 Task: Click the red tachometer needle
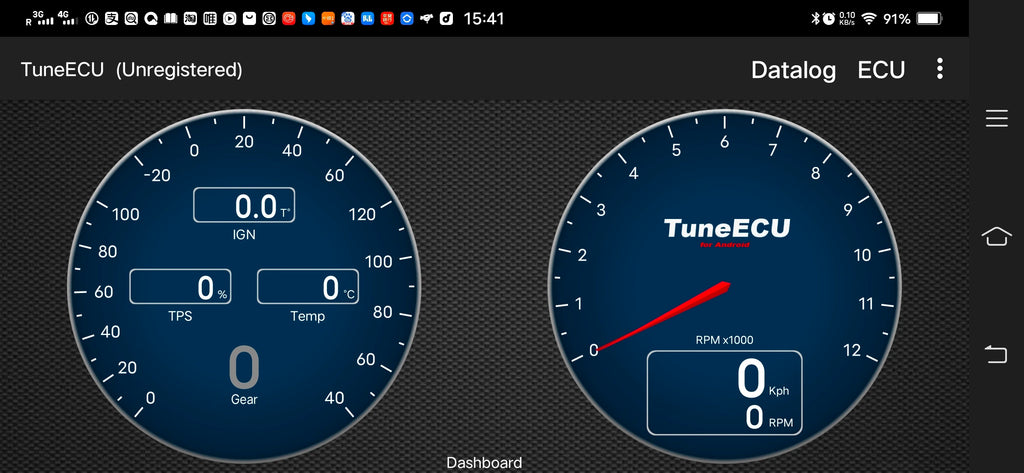[664, 317]
